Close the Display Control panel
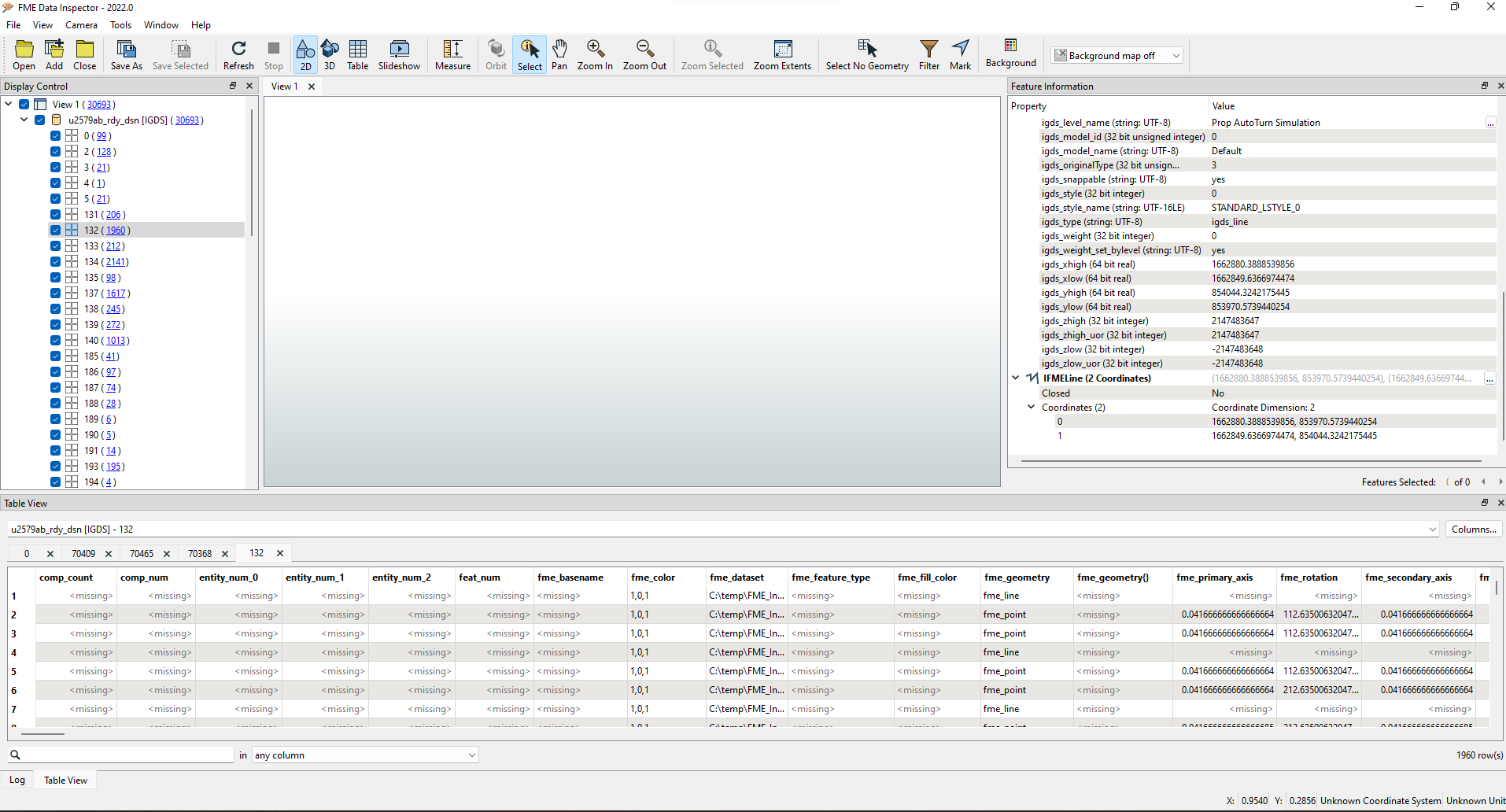1506x812 pixels. pos(249,86)
